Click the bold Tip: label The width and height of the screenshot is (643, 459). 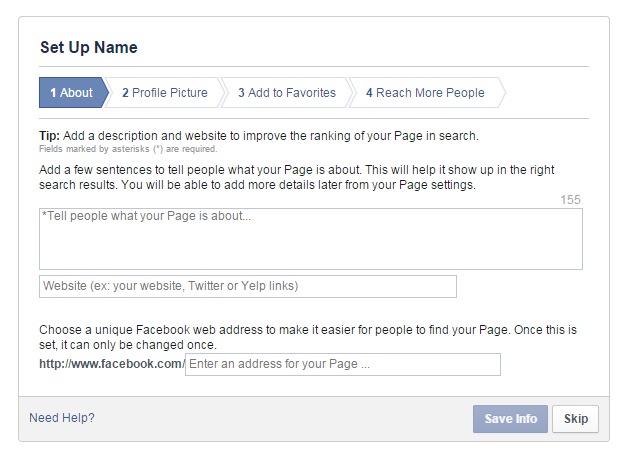(50, 136)
